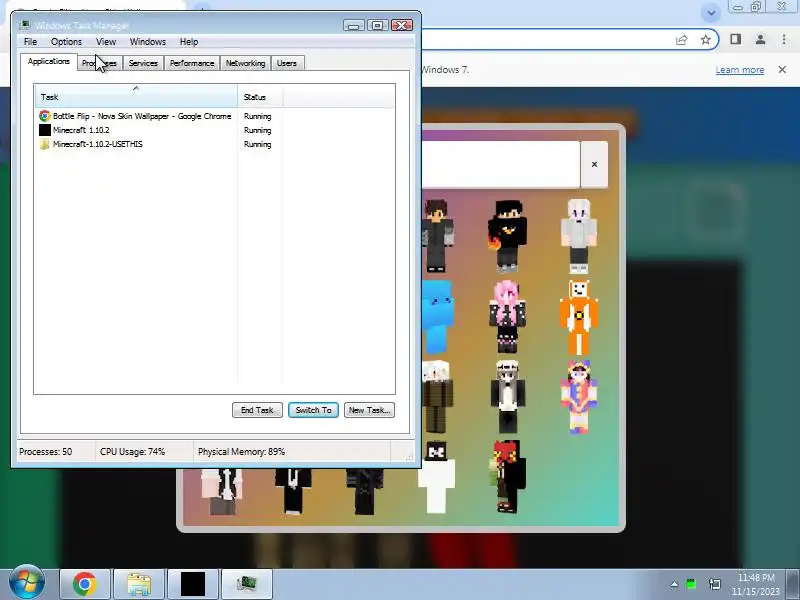Click the End Task button
Screen dimensions: 800x600
pos(257,410)
